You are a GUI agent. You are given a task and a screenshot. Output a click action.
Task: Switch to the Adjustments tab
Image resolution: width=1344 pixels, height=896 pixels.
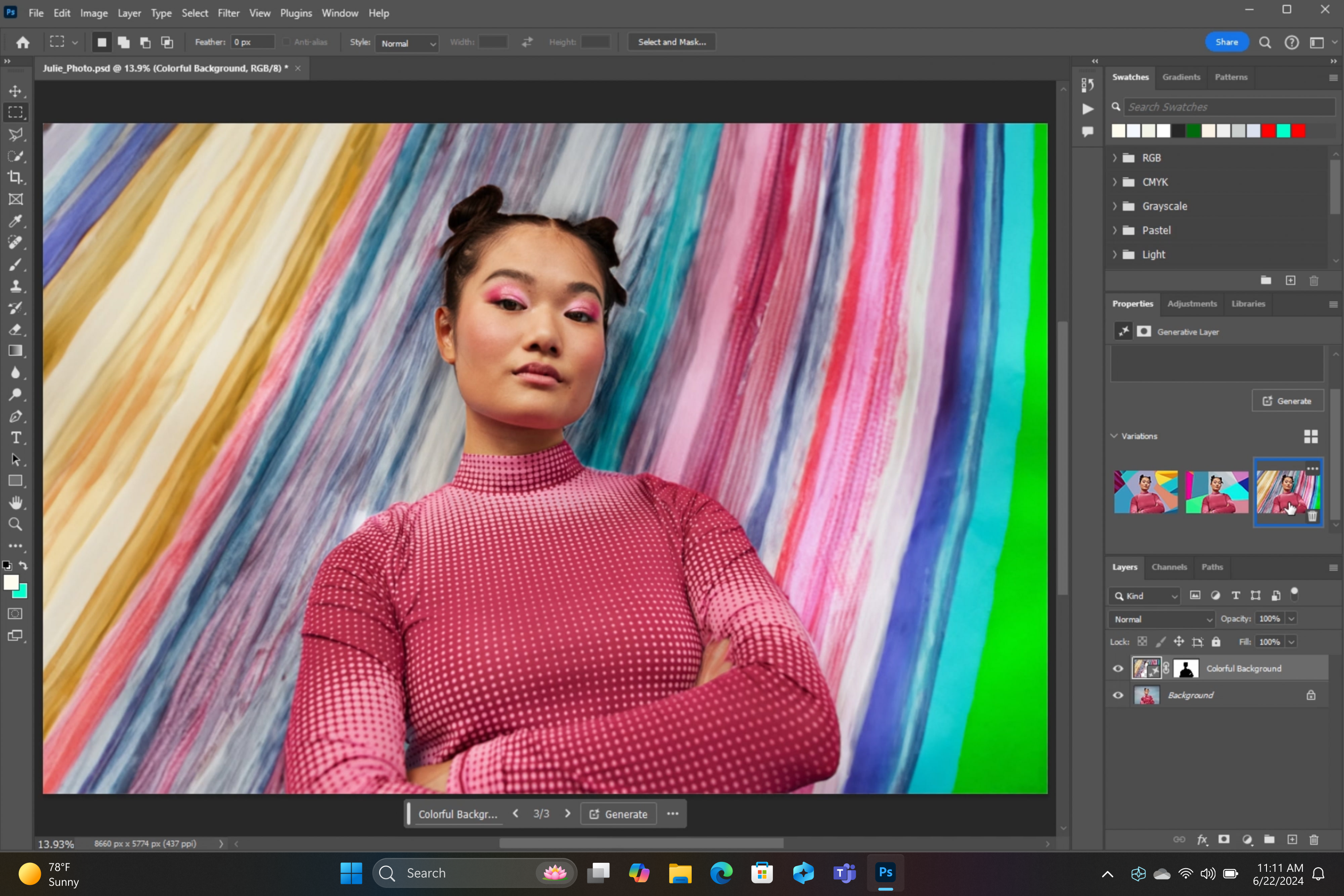tap(1192, 303)
